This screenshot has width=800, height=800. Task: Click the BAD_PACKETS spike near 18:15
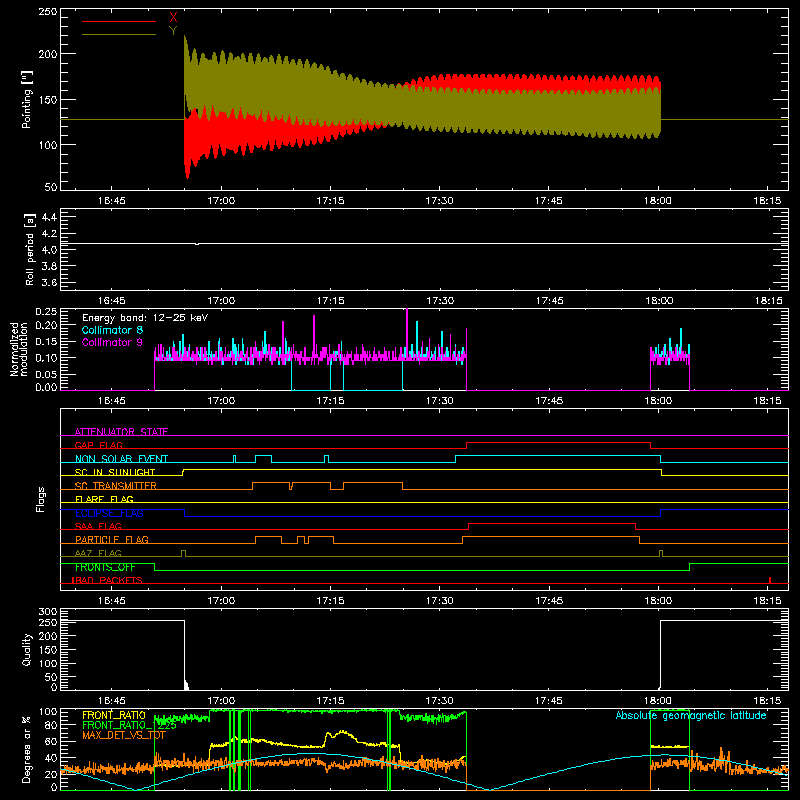770,580
